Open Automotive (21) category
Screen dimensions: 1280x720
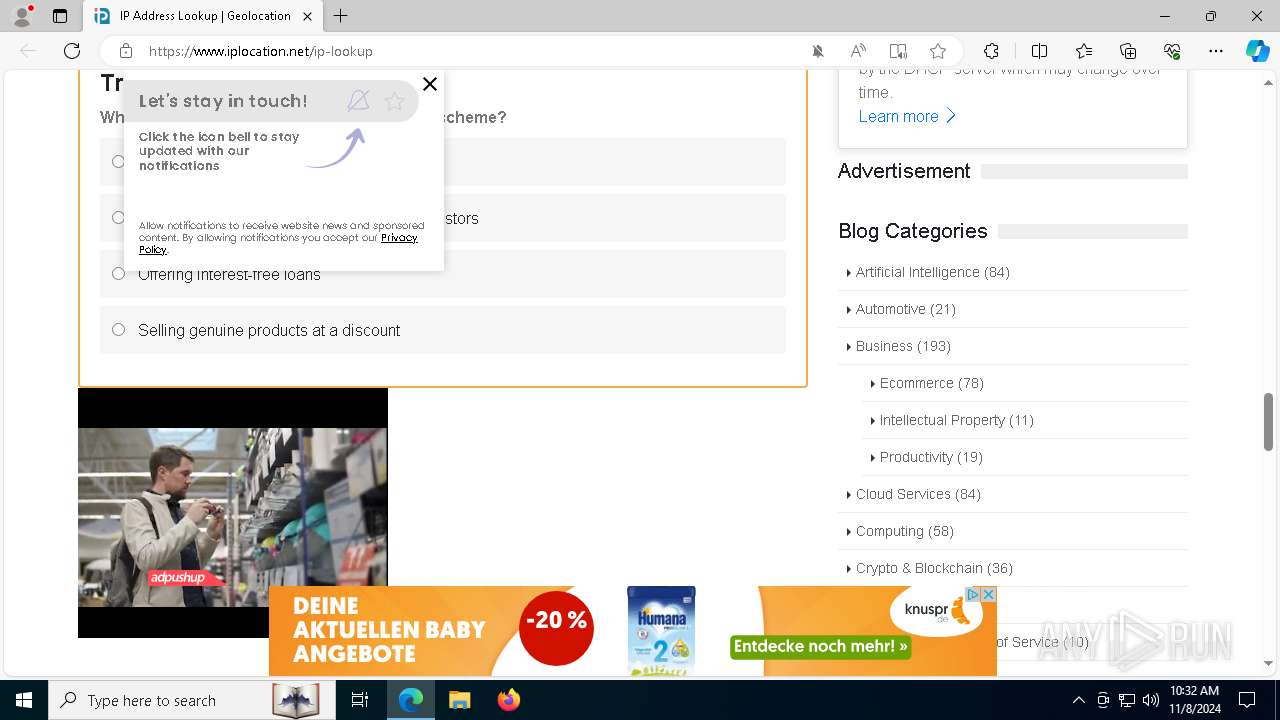click(906, 309)
